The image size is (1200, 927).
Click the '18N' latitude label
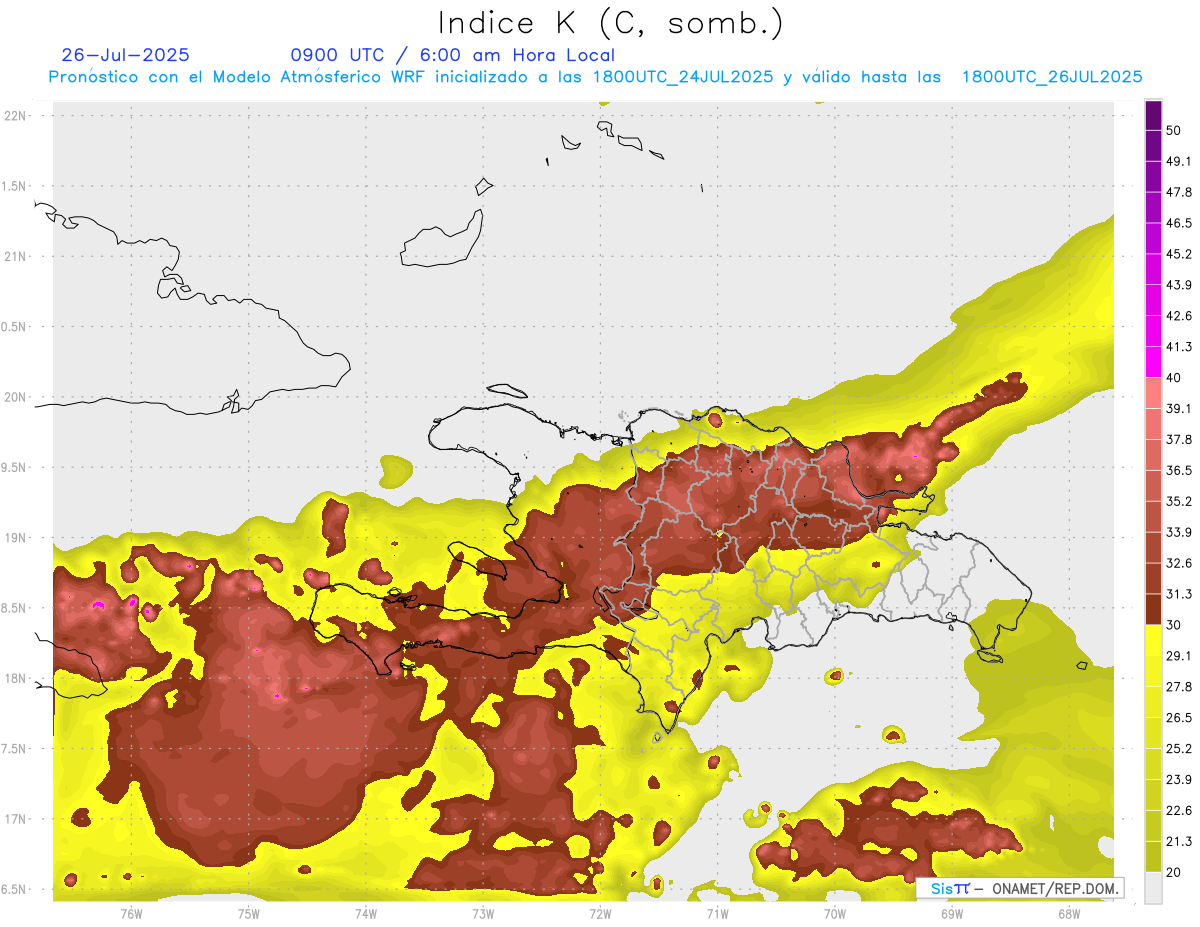[x=16, y=678]
